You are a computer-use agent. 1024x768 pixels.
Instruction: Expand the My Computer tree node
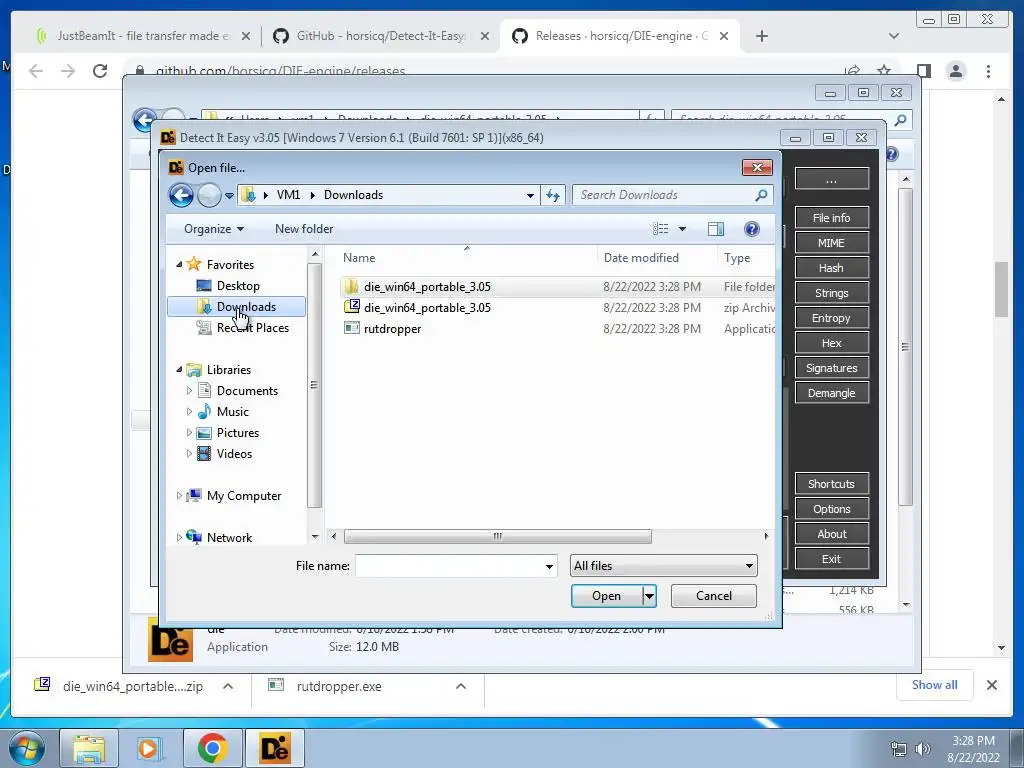[x=179, y=496]
